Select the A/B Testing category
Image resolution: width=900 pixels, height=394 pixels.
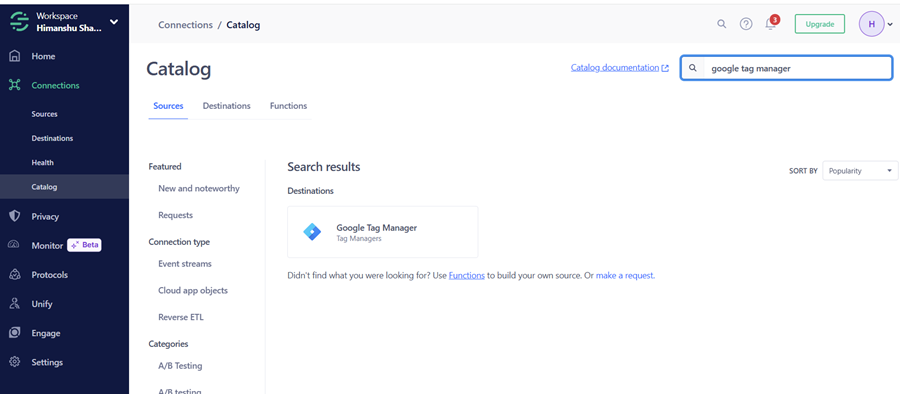tap(180, 366)
